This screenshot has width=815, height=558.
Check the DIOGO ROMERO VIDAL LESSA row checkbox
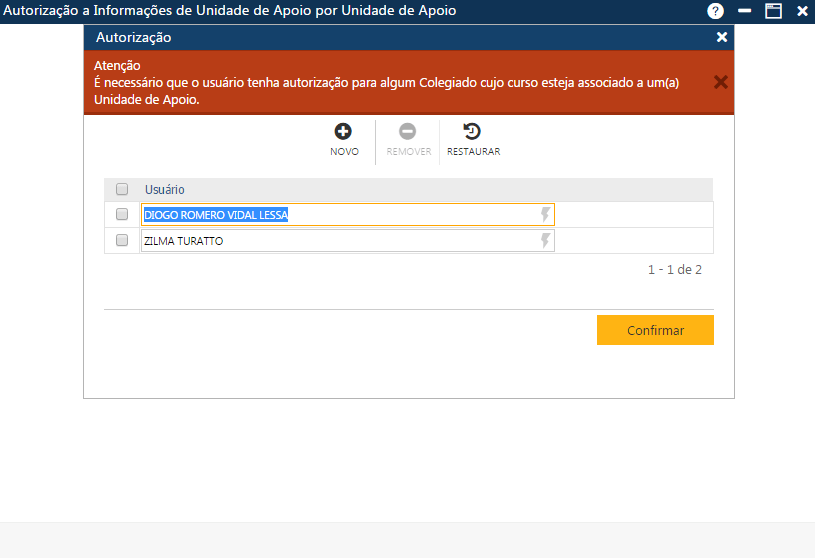click(x=122, y=215)
